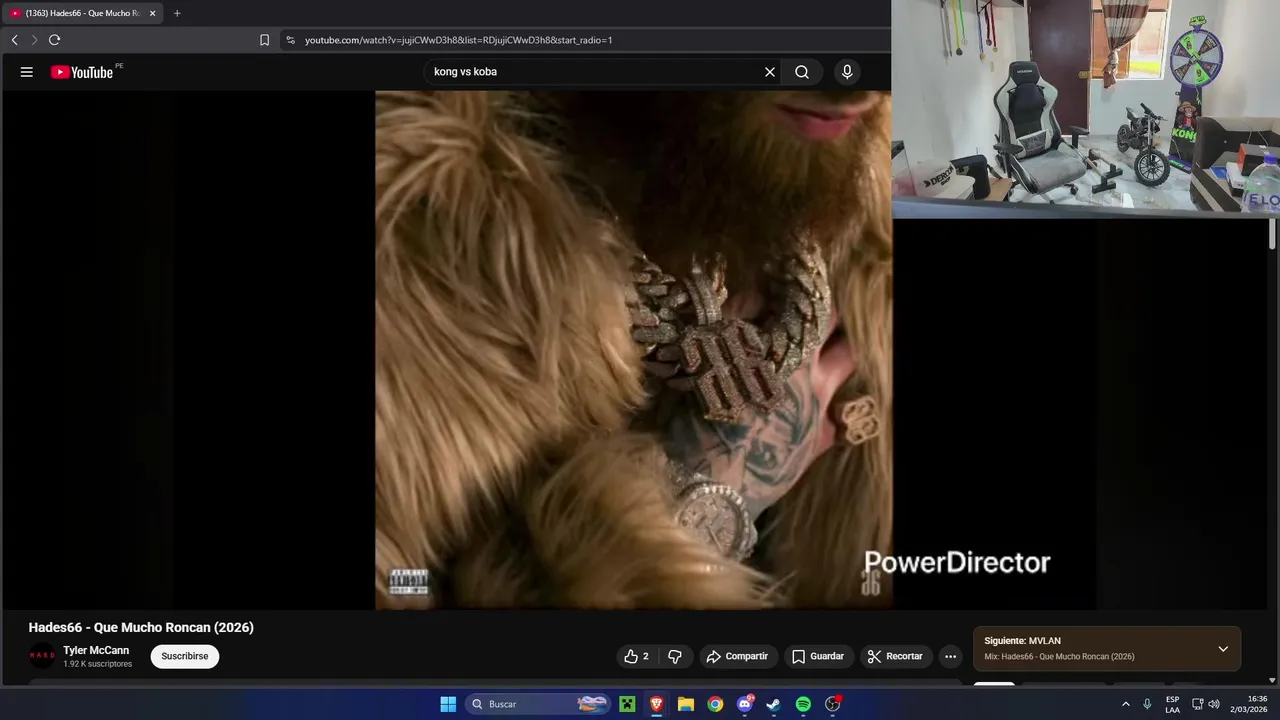The width and height of the screenshot is (1280, 720).
Task: Open the Tyler McCann channel avatar
Action: (42, 656)
